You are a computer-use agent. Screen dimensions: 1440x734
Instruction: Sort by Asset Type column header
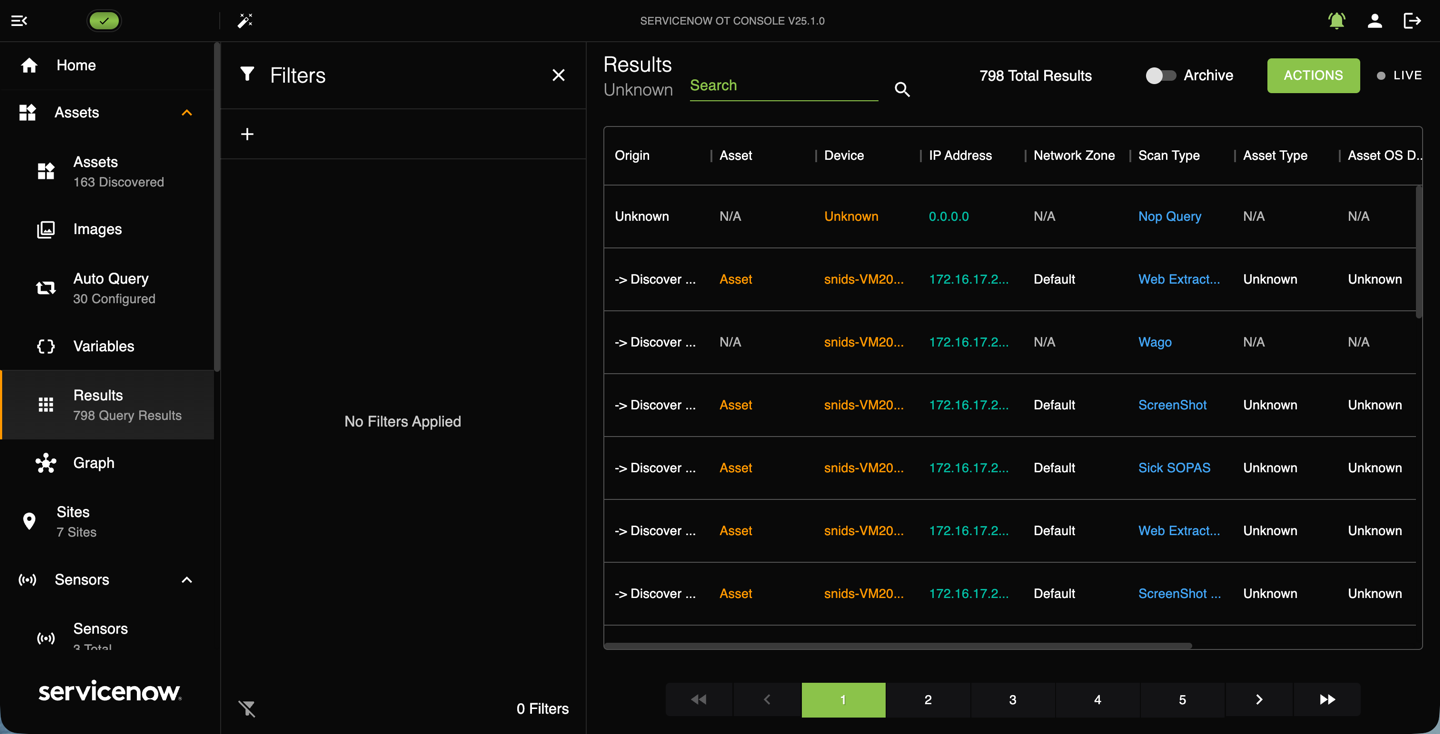(1275, 156)
